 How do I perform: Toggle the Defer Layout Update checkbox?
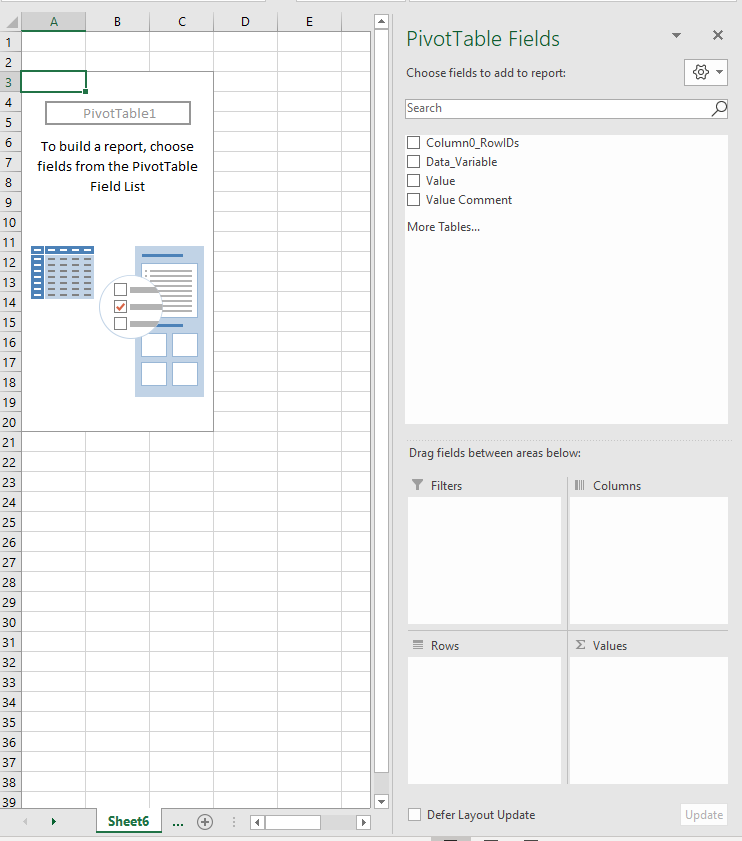click(415, 815)
